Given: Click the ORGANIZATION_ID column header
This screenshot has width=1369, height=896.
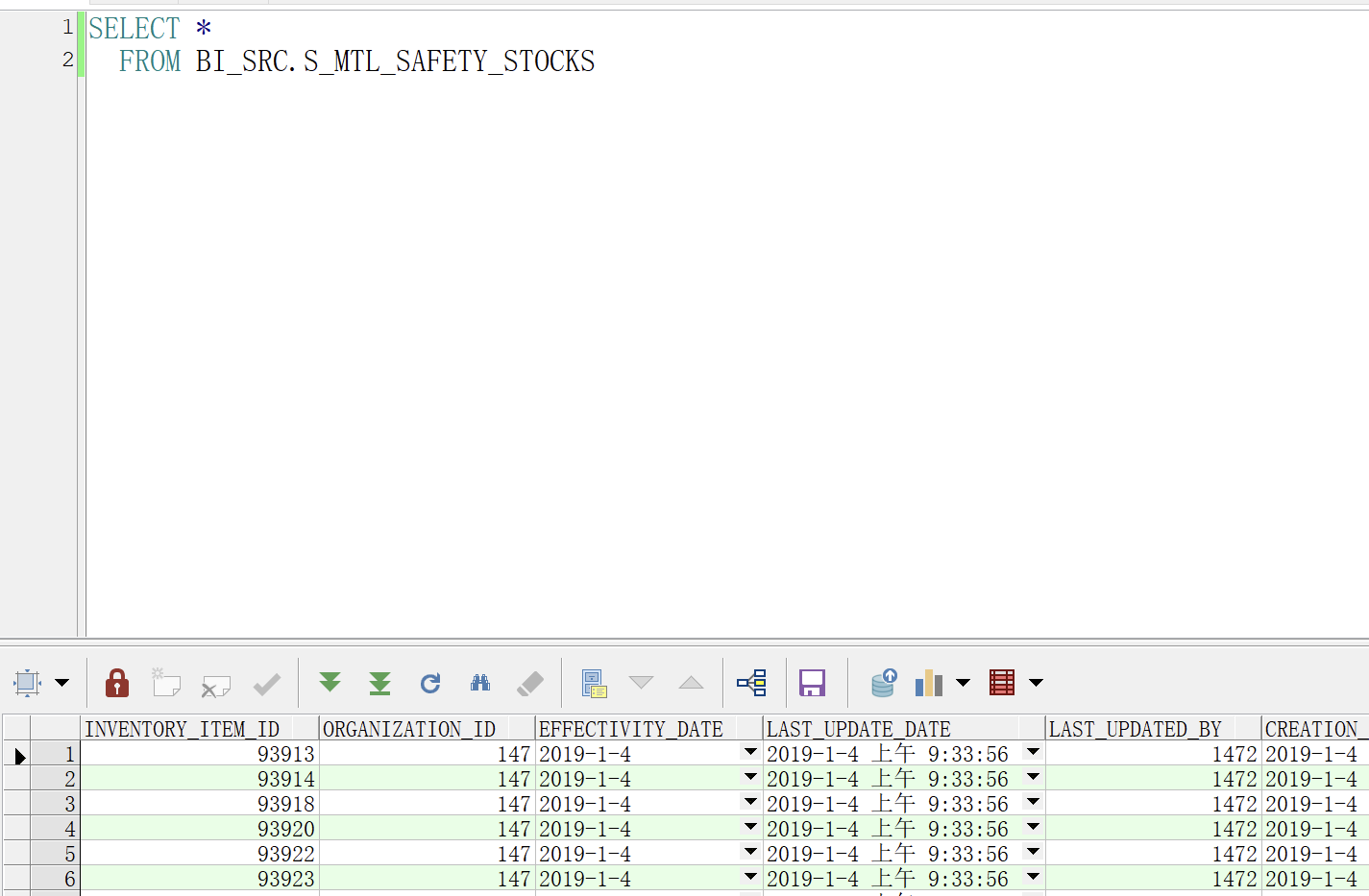Looking at the screenshot, I should click(x=409, y=729).
